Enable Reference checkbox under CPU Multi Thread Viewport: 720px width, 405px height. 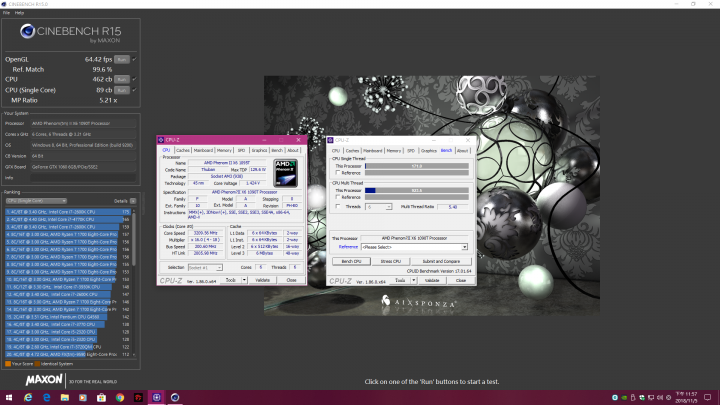[x=338, y=197]
